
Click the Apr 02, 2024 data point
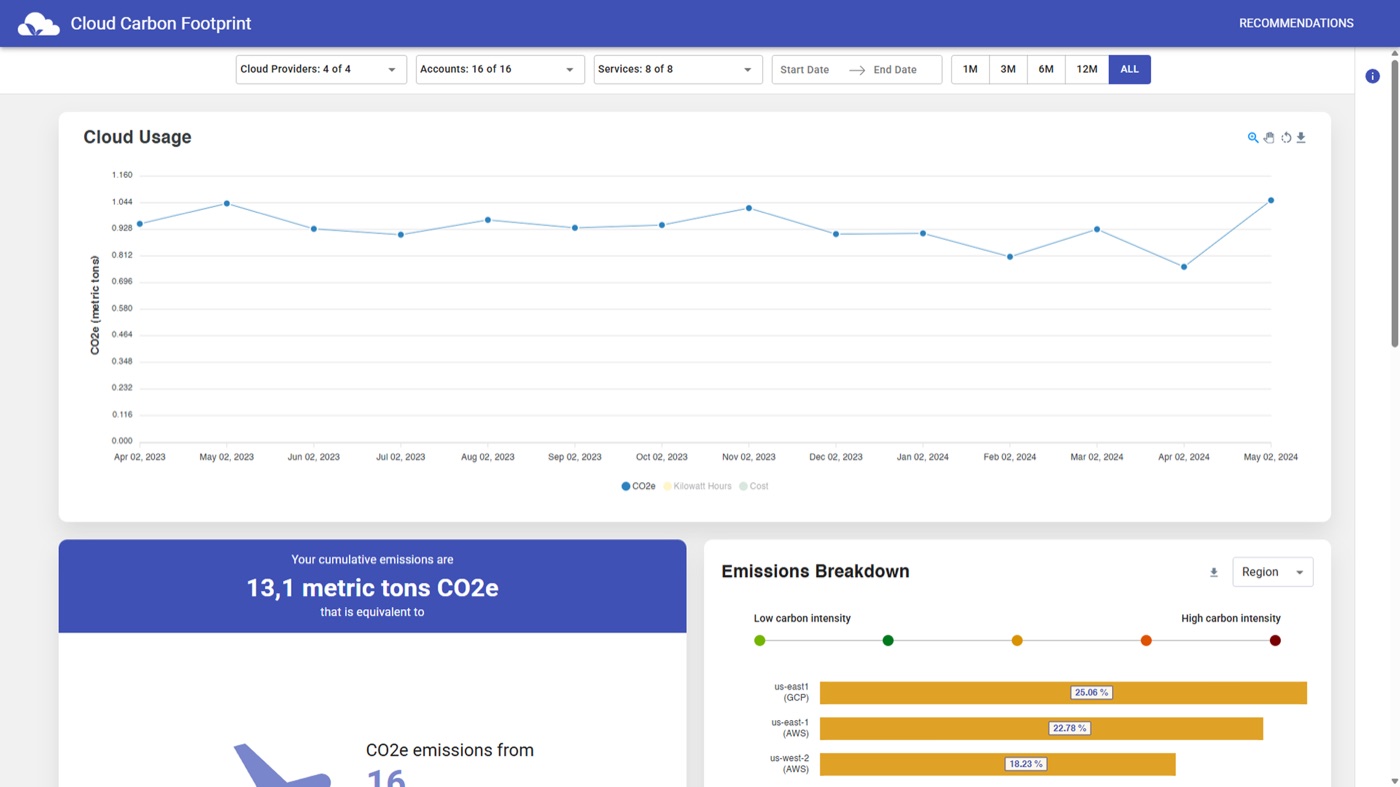[1184, 267]
